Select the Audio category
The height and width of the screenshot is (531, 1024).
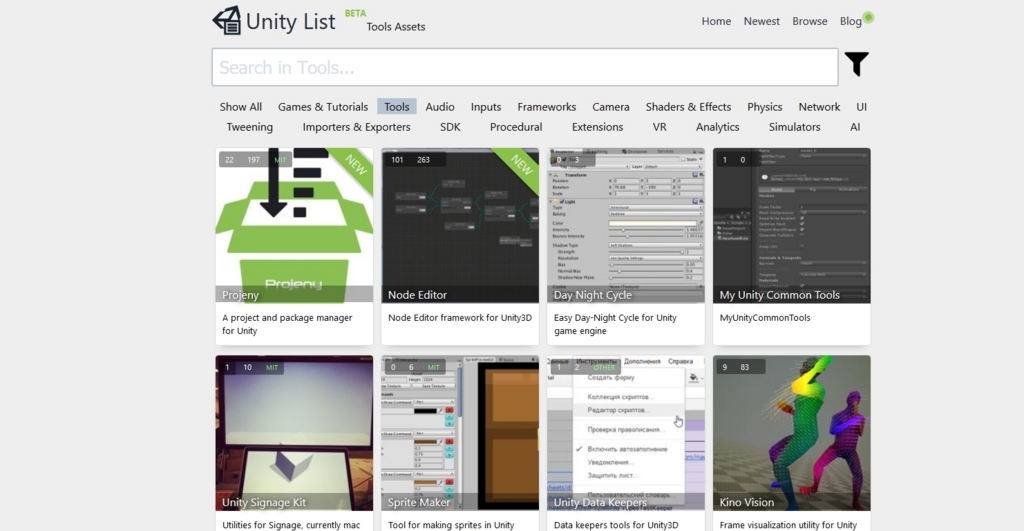coord(440,106)
